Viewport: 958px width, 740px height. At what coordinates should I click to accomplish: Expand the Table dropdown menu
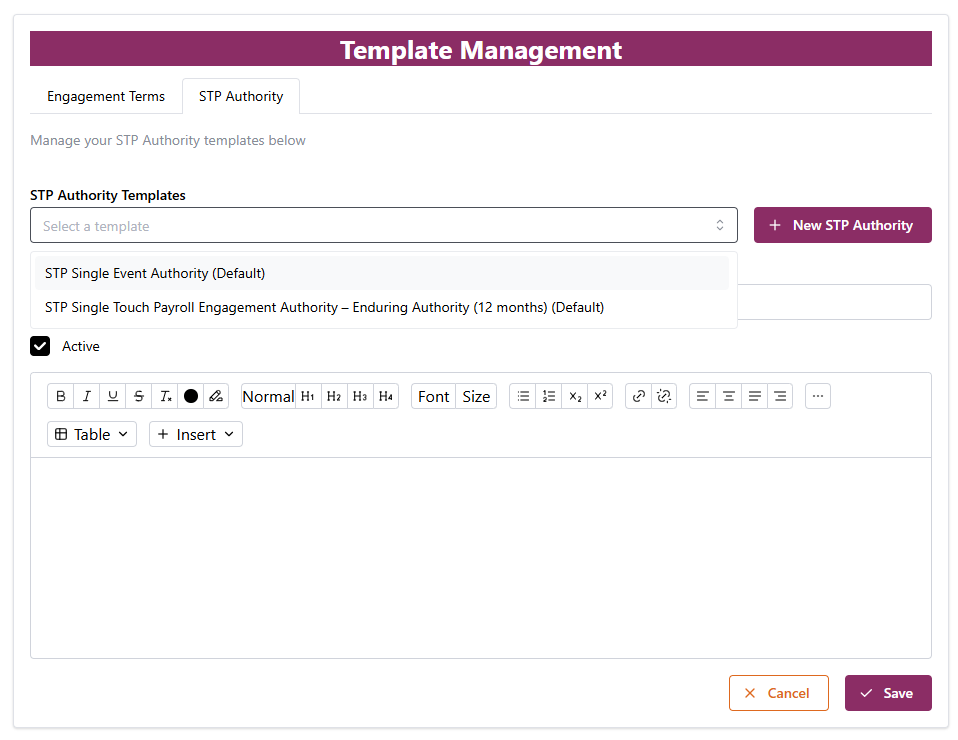92,434
